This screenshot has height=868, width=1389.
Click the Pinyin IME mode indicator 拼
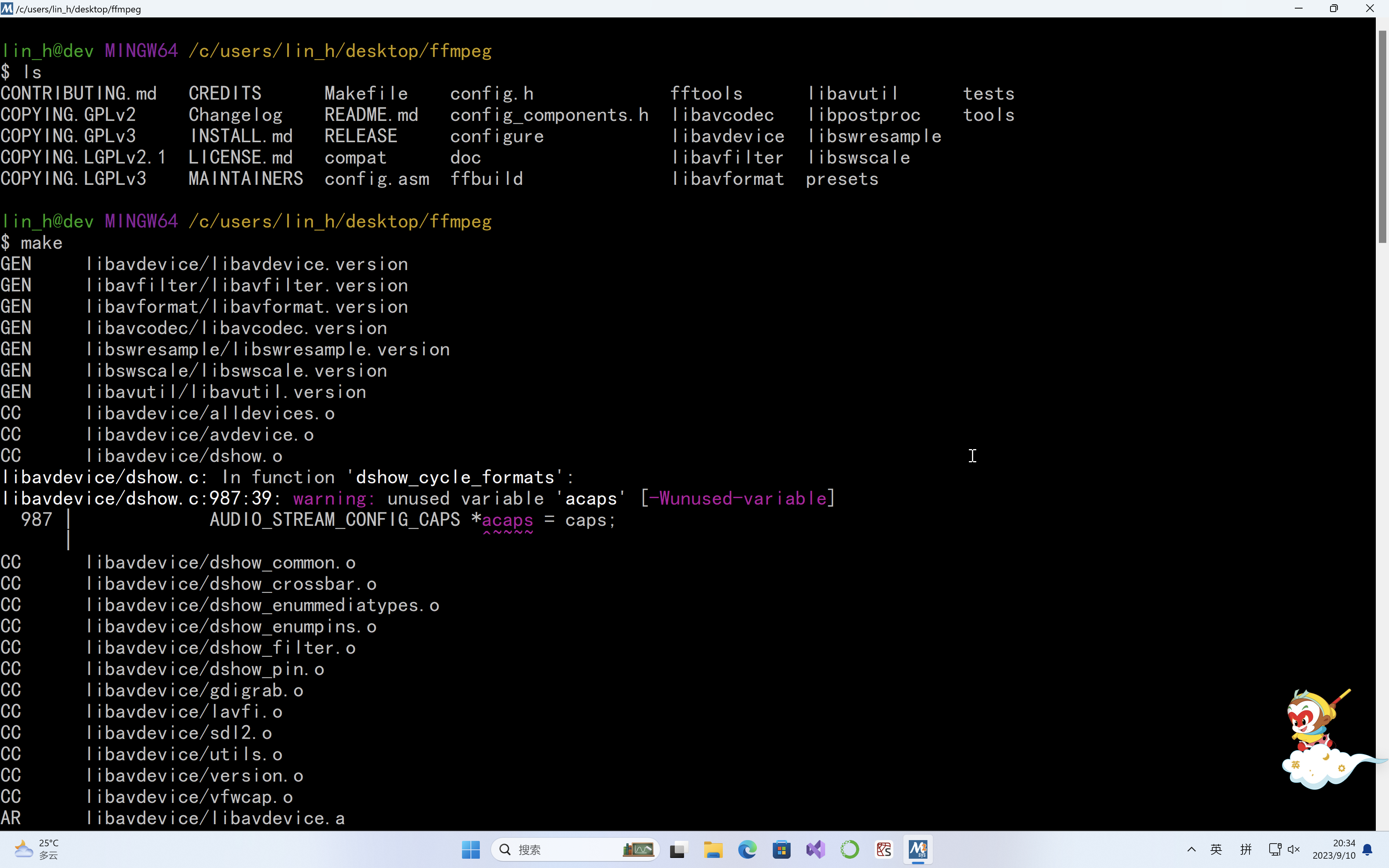tap(1246, 849)
